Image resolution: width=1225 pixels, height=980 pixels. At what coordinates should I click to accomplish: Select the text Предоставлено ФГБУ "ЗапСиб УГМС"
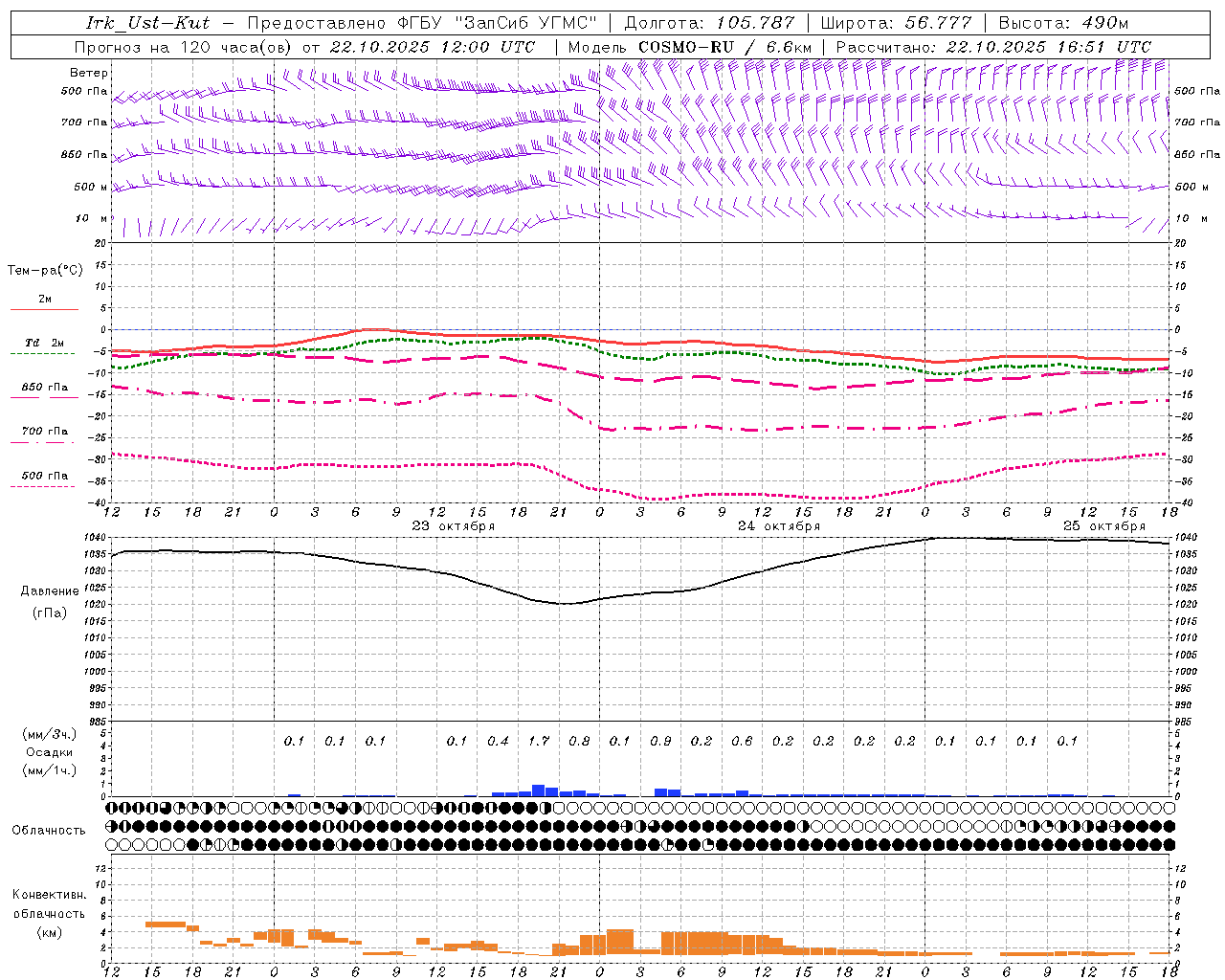click(422, 23)
